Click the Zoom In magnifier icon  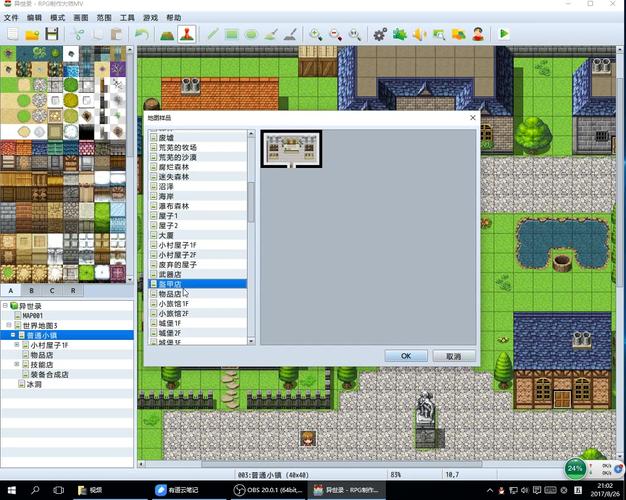(x=316, y=34)
